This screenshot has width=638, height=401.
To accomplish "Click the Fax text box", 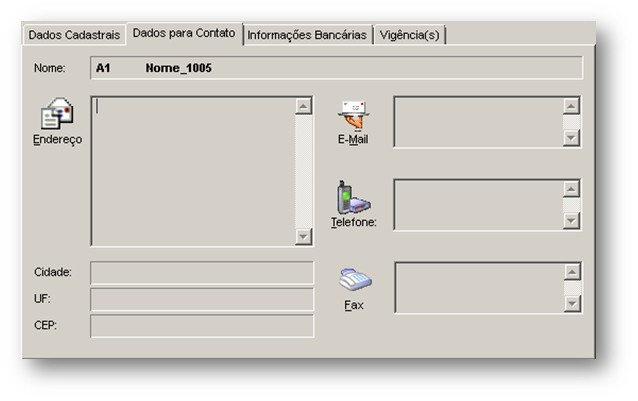I will click(478, 288).
